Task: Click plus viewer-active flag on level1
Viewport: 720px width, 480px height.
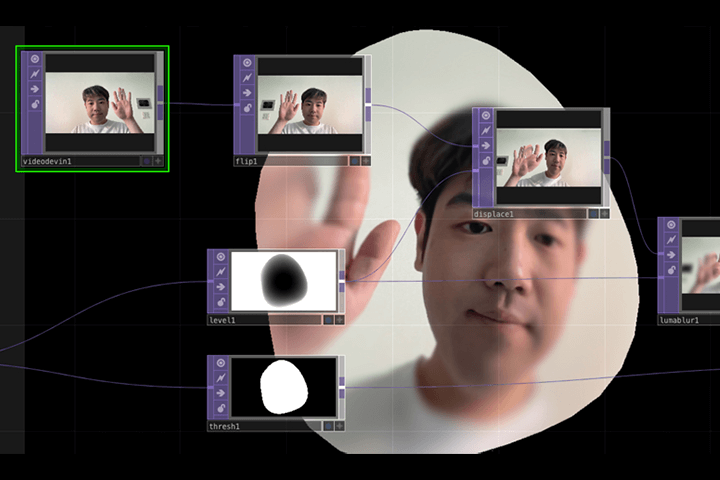Action: 339,320
